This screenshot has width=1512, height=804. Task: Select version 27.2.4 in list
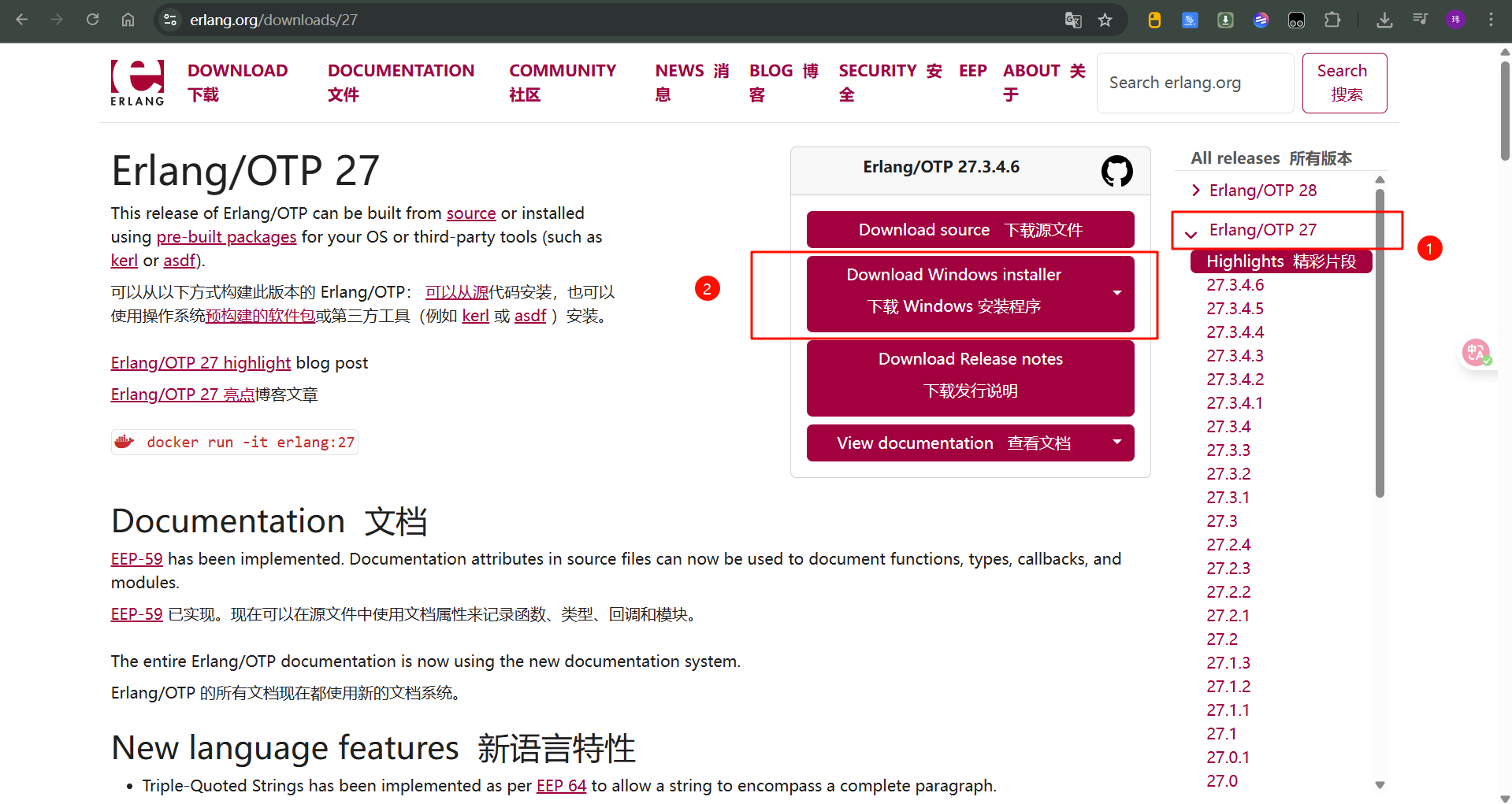click(x=1228, y=545)
